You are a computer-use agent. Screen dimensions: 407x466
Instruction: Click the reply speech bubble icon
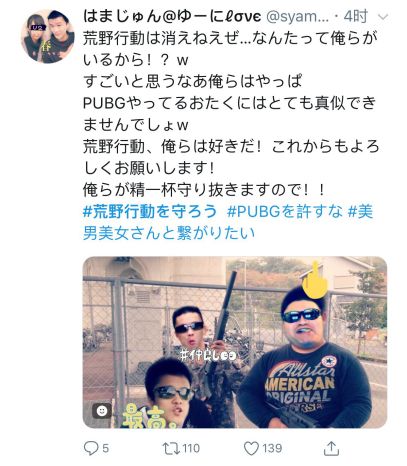(x=90, y=448)
